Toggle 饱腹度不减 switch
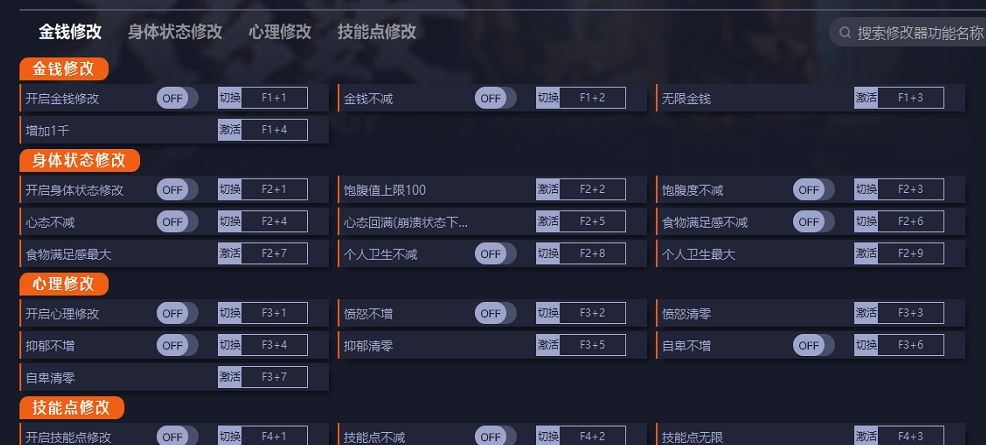 813,190
